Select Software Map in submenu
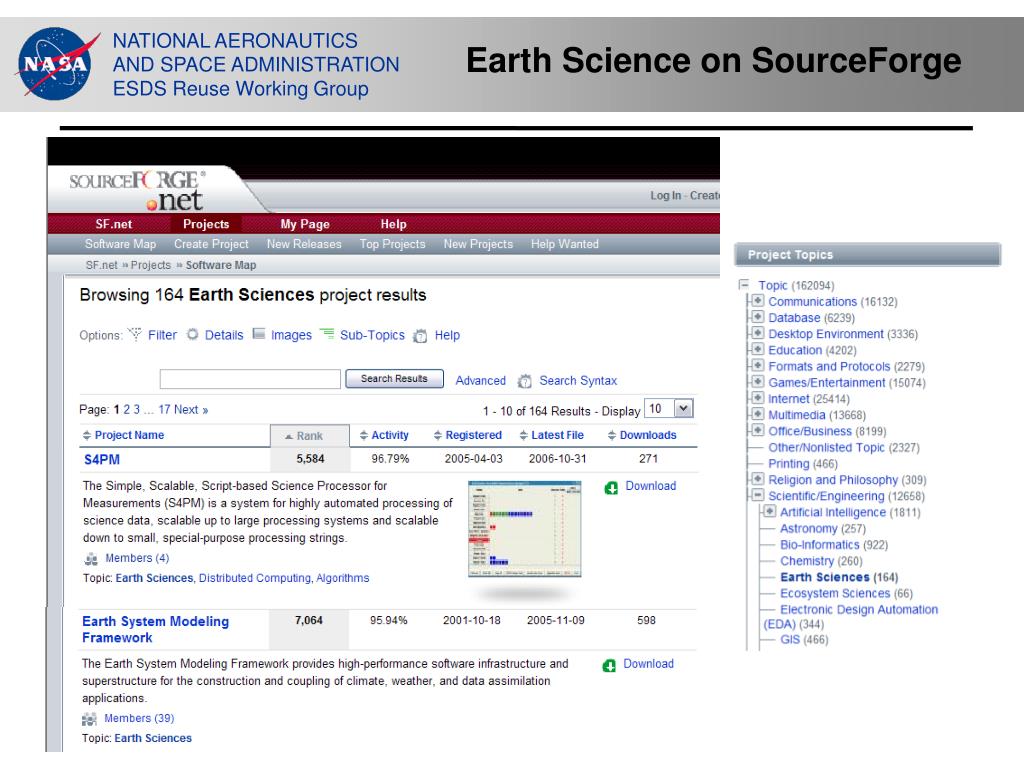Screen dimensions: 1024x768 120,244
